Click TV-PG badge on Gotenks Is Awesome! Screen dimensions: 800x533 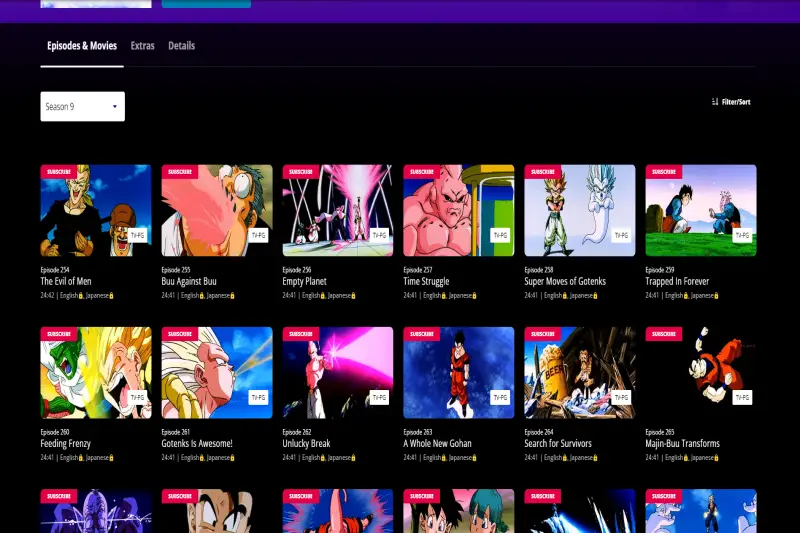(258, 397)
